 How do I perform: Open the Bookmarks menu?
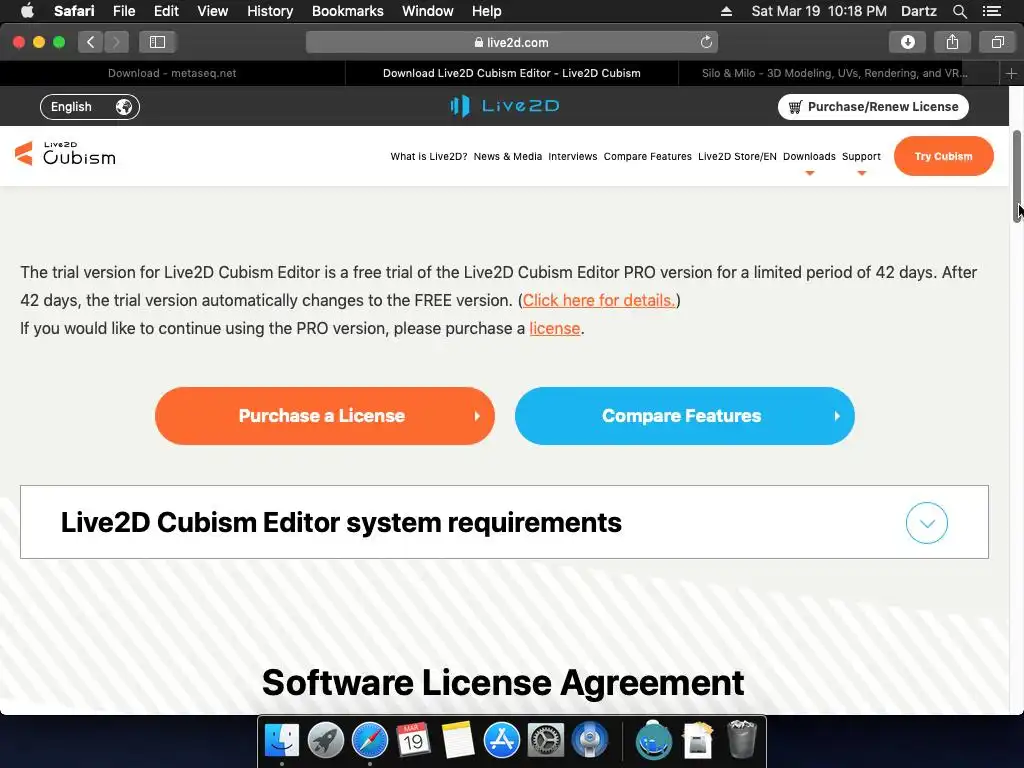[x=347, y=11]
